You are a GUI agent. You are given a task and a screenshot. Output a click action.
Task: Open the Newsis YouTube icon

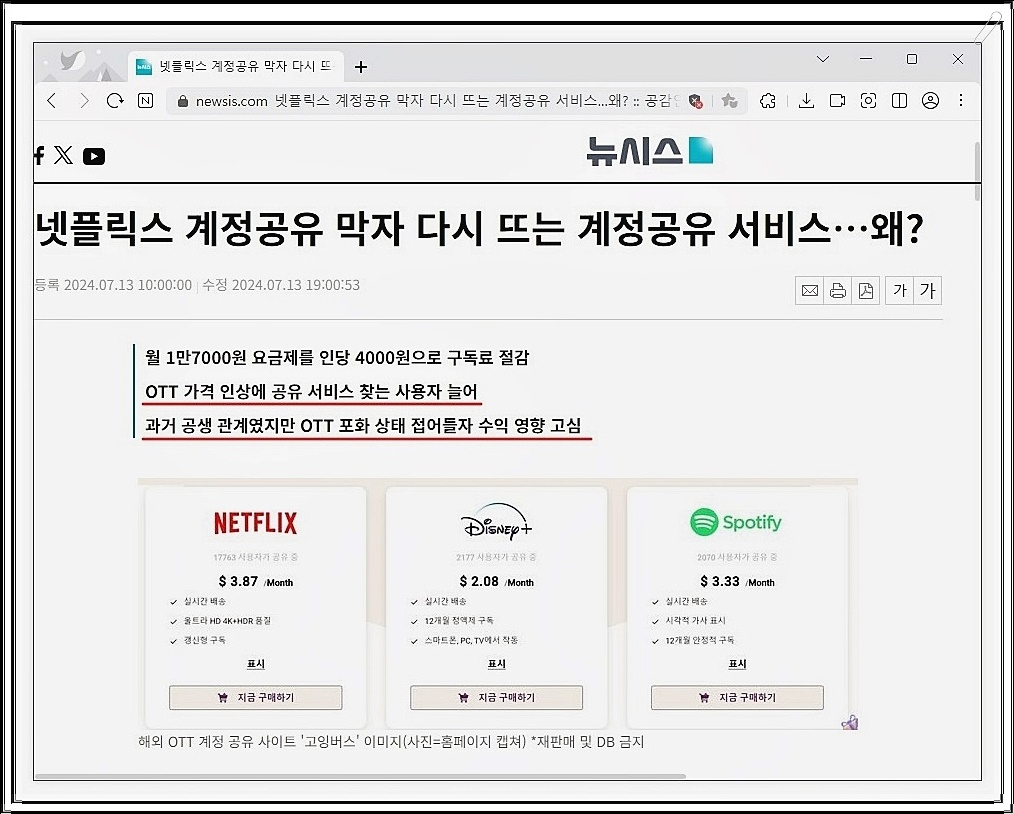[x=94, y=156]
